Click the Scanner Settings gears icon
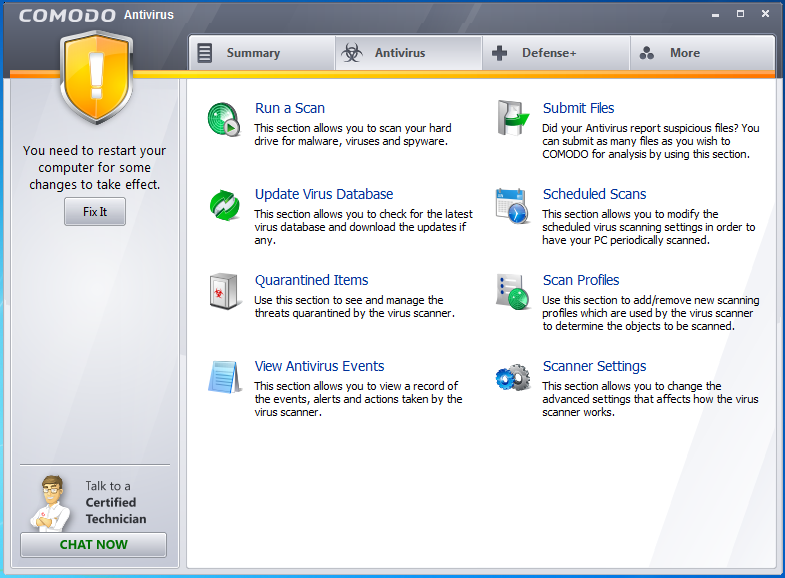This screenshot has width=785, height=578. [x=513, y=377]
